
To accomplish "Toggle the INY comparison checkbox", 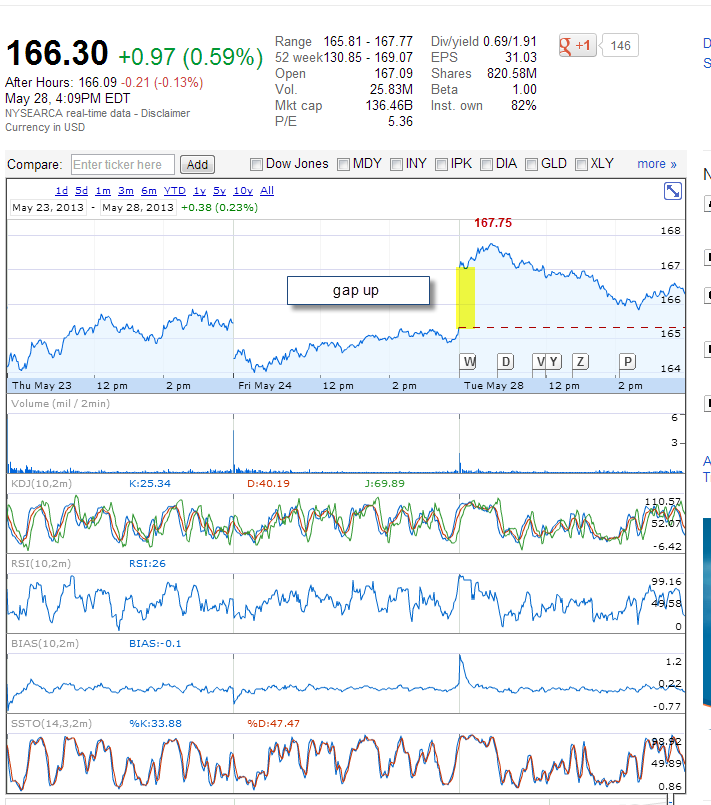I will point(396,164).
